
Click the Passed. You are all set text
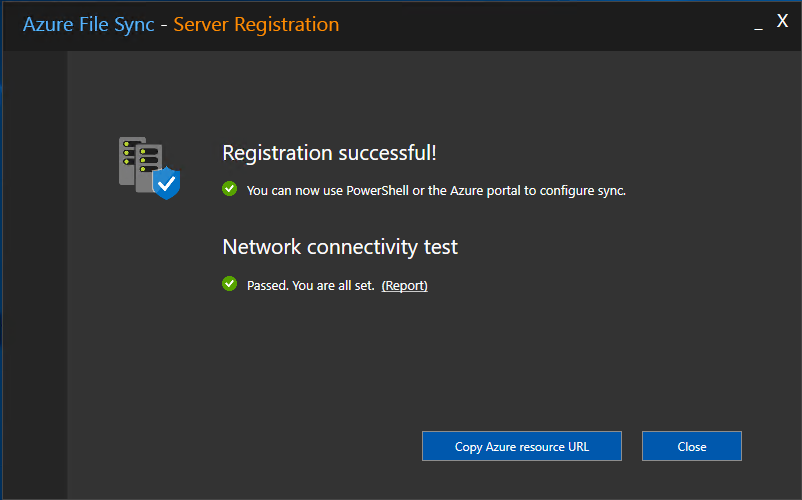point(310,285)
